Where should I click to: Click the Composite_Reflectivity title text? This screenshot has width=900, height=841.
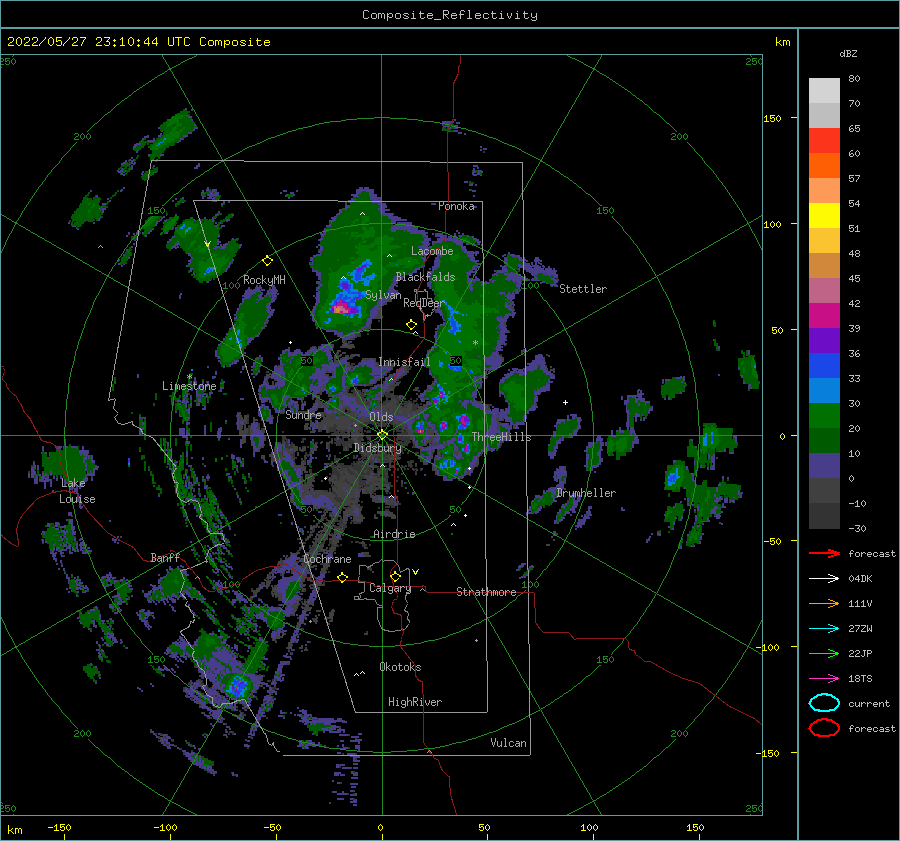(x=450, y=15)
